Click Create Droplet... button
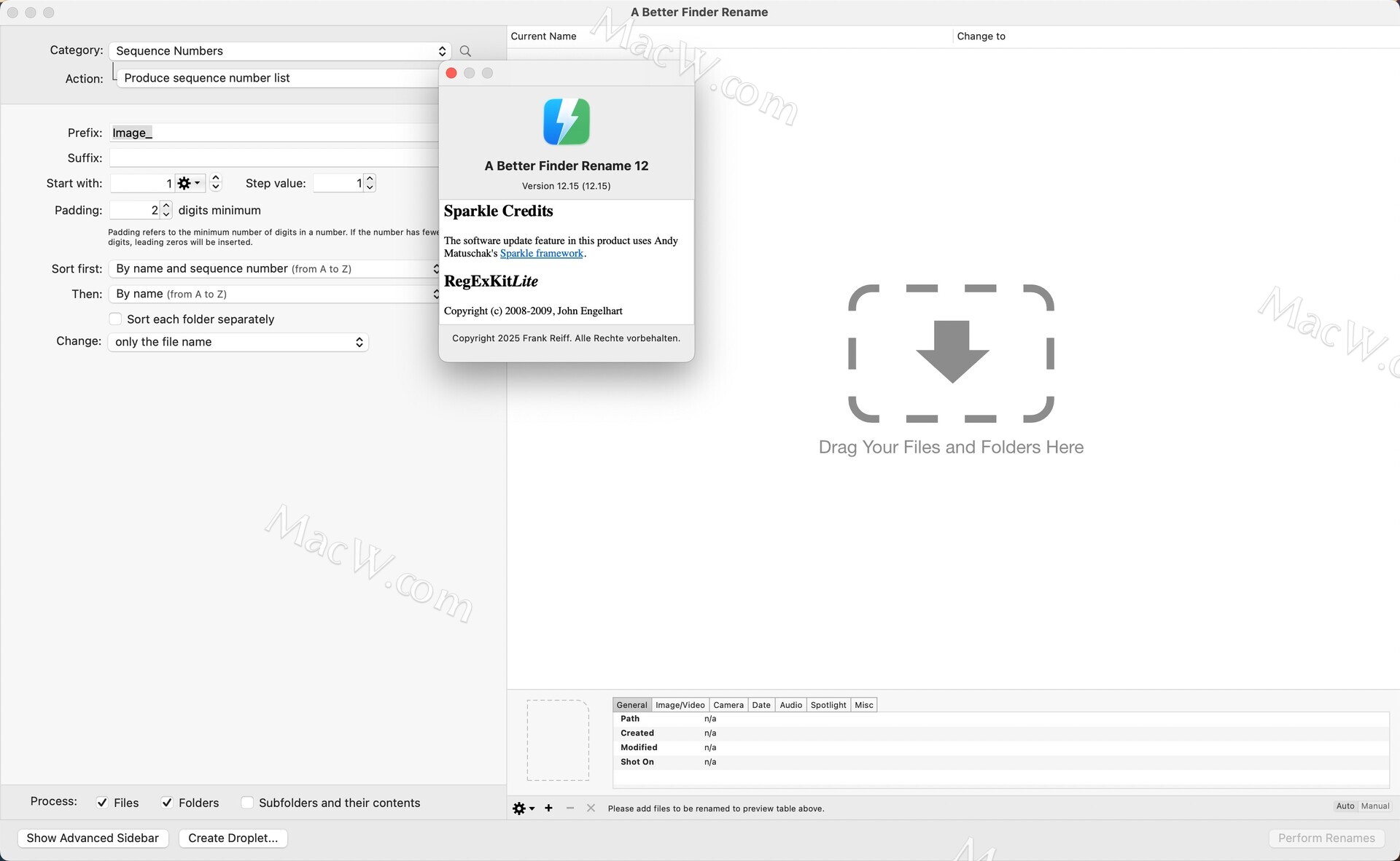Screen dimensions: 1400x861 233,838
